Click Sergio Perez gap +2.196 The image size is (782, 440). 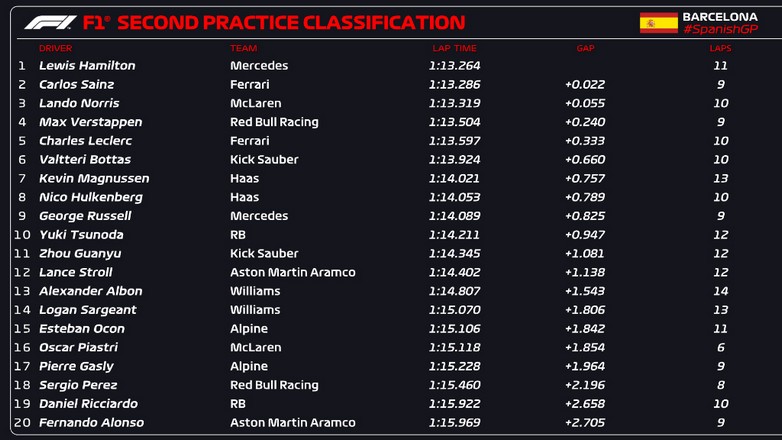(584, 385)
